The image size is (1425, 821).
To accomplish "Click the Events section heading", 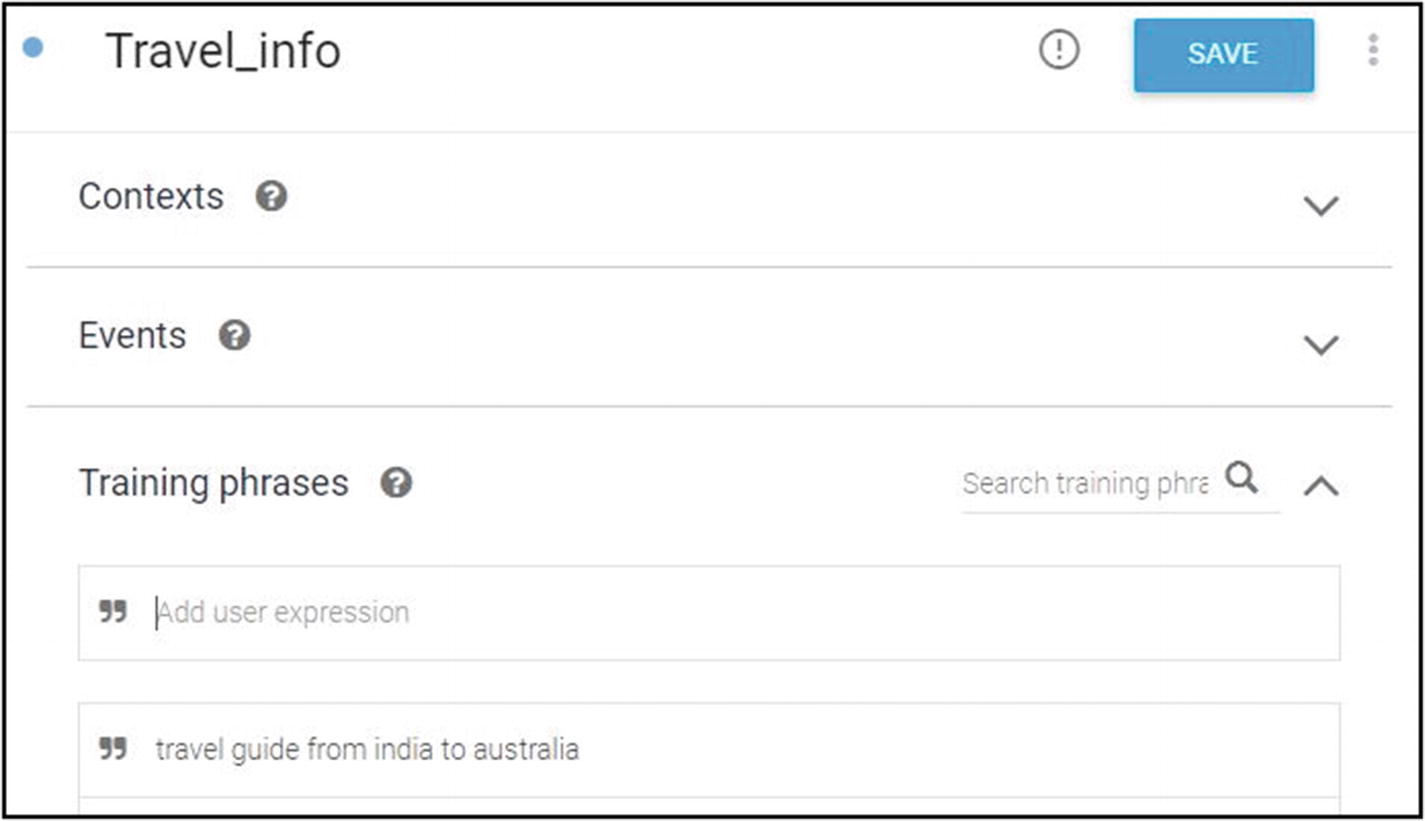I will coord(132,335).
